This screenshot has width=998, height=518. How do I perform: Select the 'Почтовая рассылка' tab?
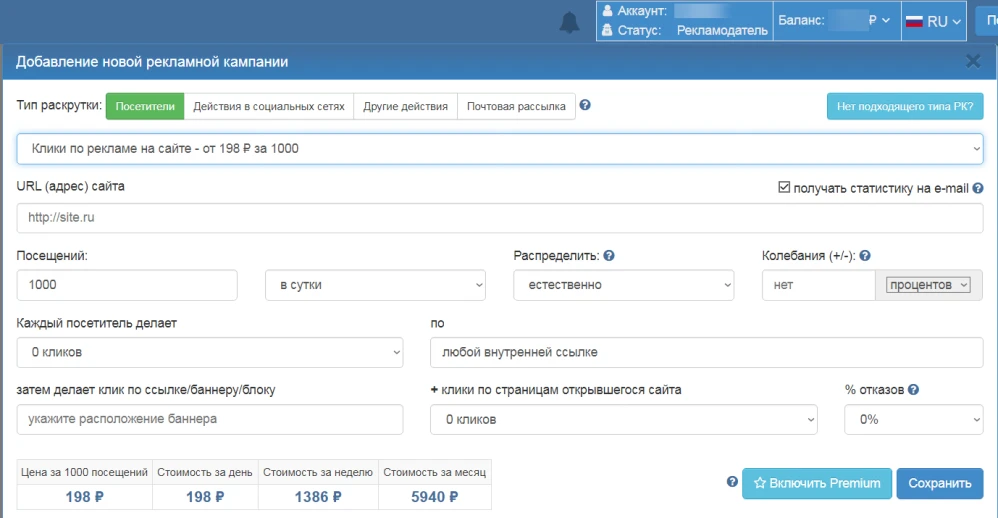pyautogui.click(x=516, y=106)
